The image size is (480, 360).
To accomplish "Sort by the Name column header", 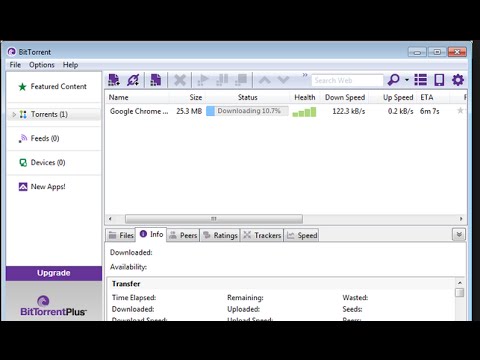I will point(137,97).
